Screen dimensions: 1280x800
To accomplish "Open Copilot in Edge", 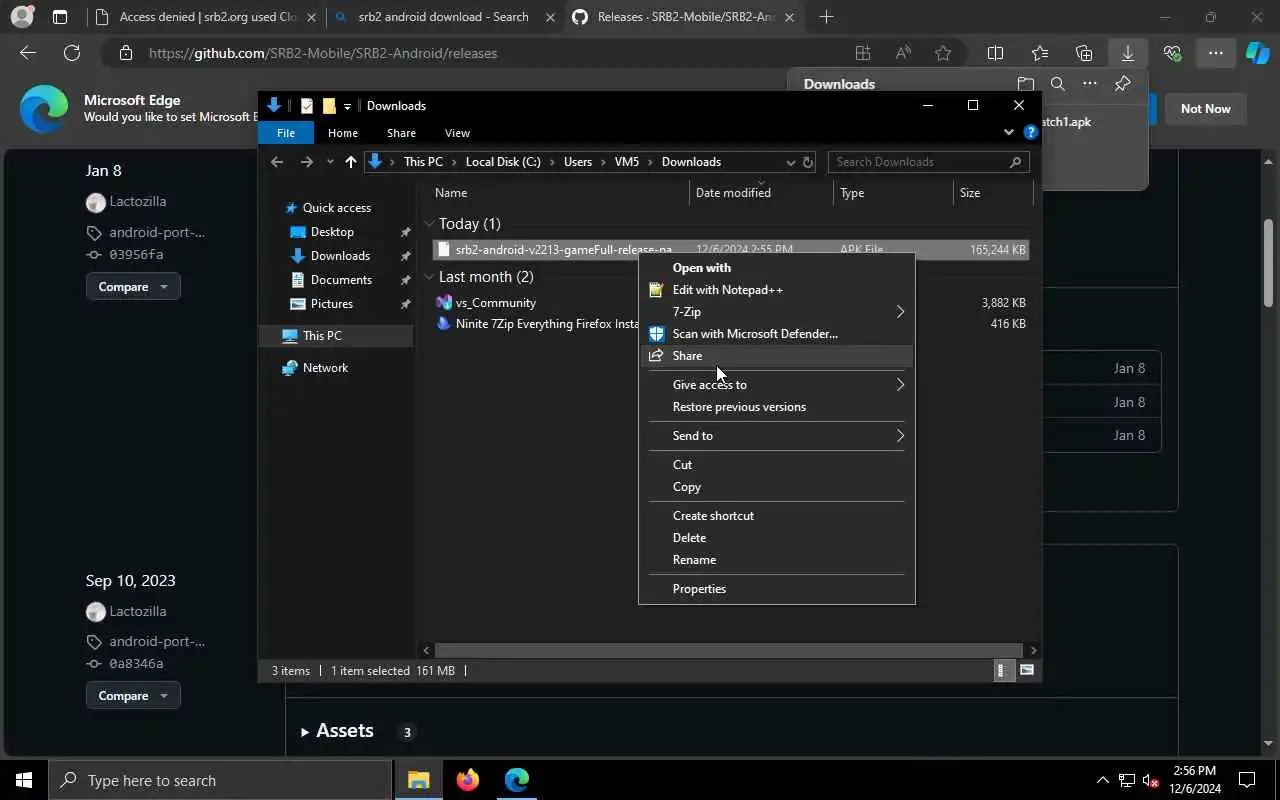I will [1257, 53].
